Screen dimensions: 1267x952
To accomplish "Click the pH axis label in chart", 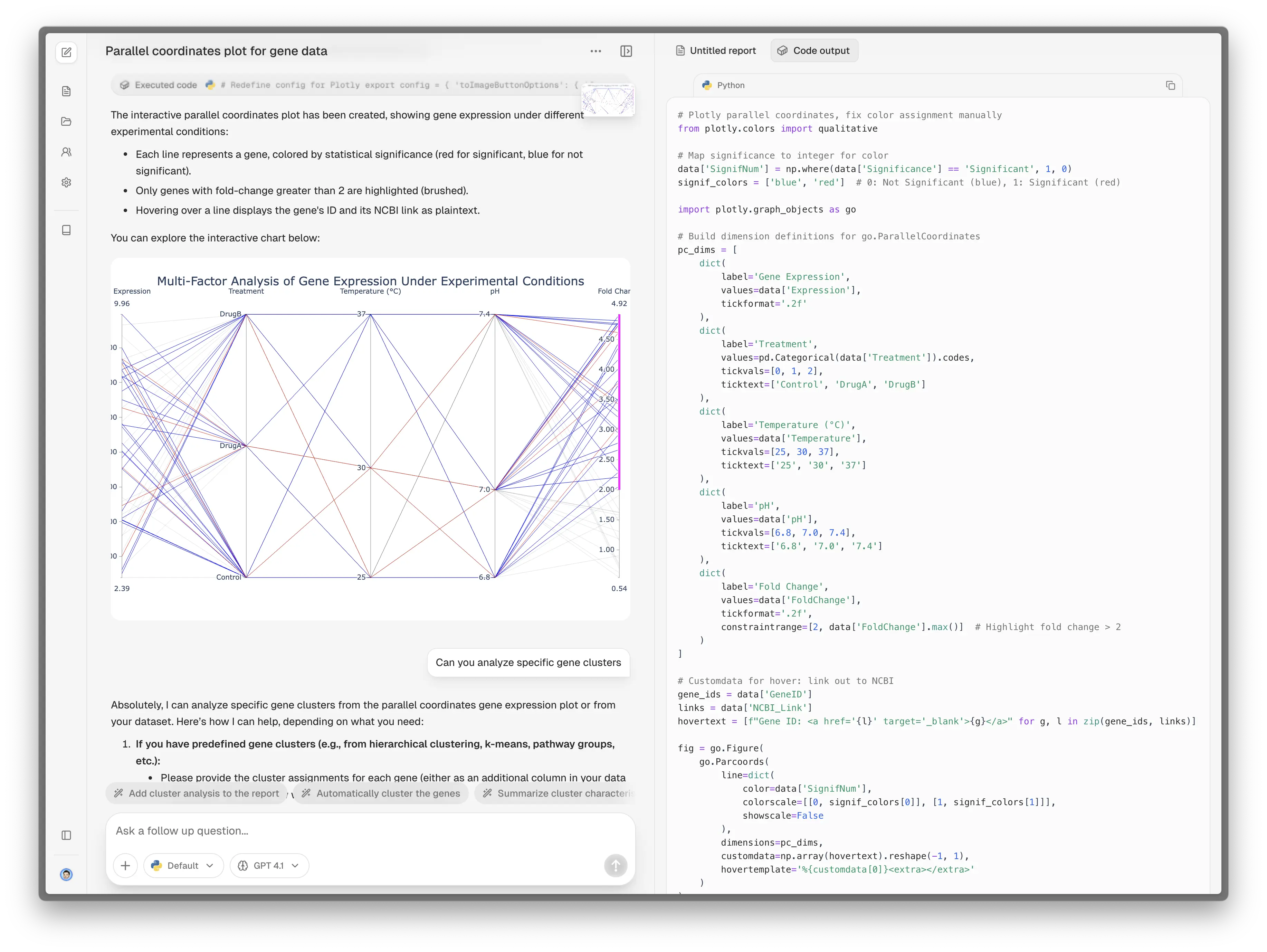I will click(495, 291).
